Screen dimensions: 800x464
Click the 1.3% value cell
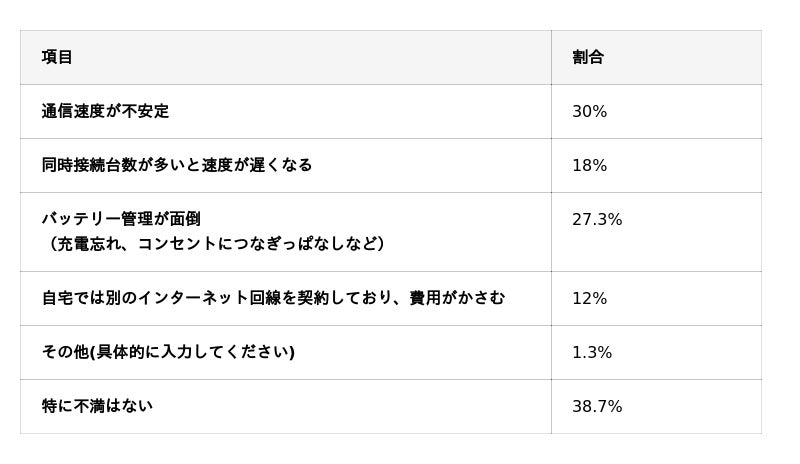click(x=592, y=352)
